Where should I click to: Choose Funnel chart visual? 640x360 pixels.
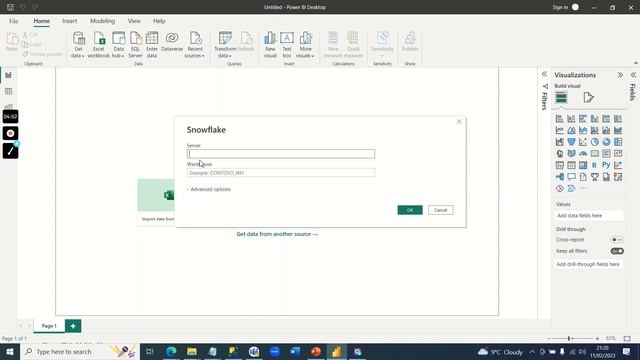point(571,142)
